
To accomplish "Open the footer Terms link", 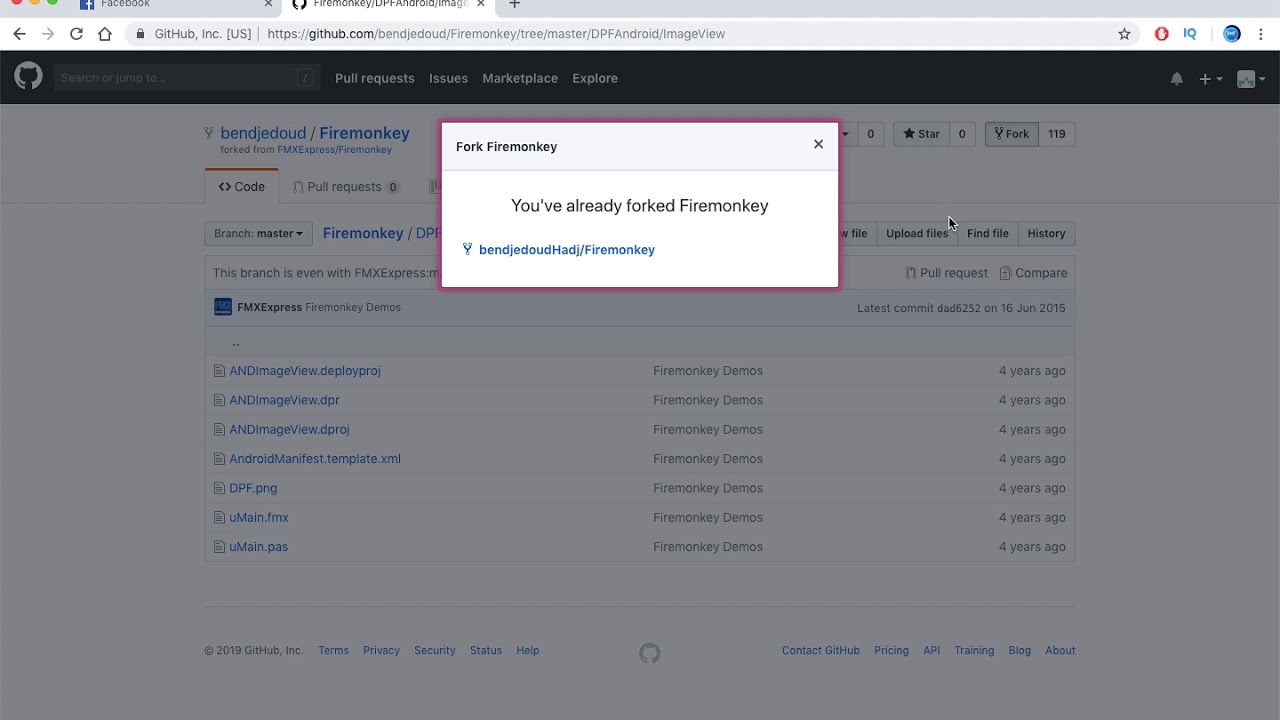I will pos(333,650).
